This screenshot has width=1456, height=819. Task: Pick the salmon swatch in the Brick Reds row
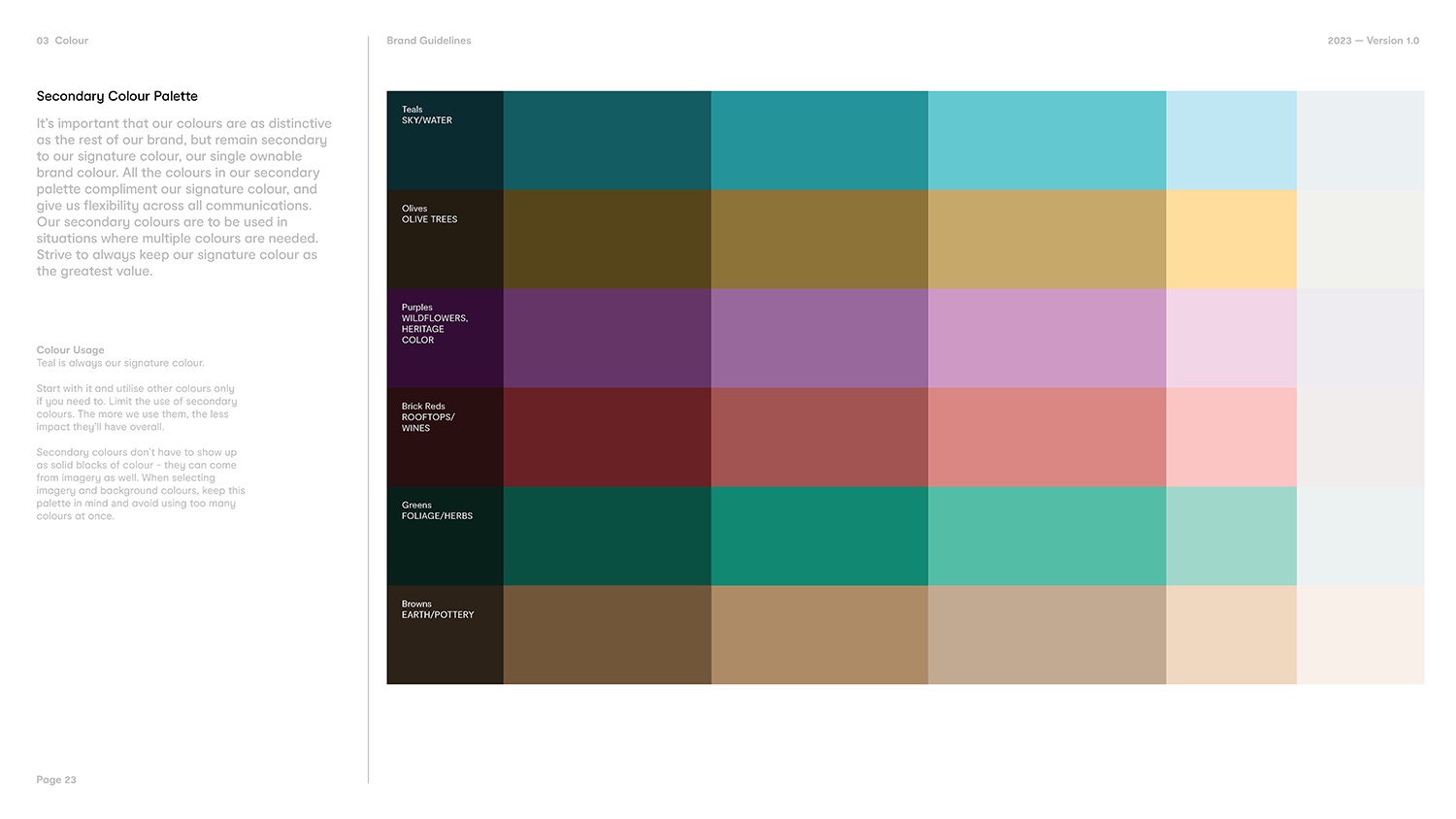tap(1046, 437)
